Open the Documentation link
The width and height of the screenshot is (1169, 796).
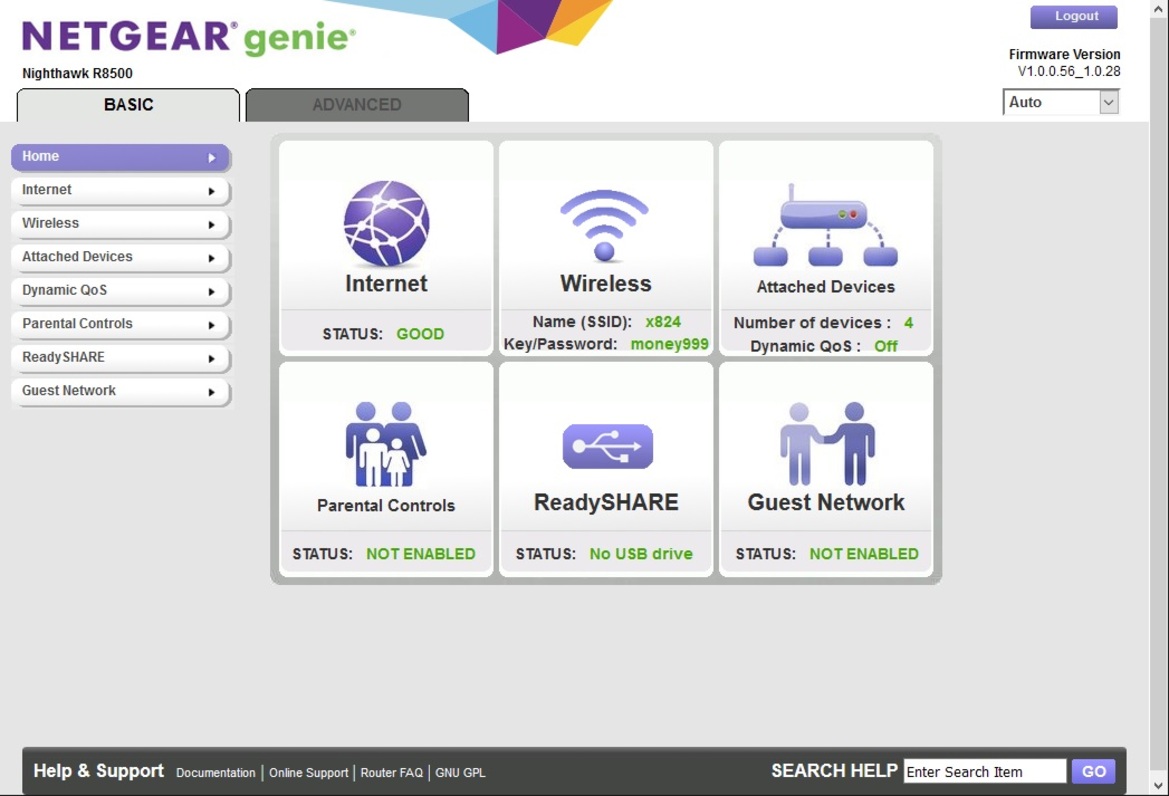[x=215, y=773]
